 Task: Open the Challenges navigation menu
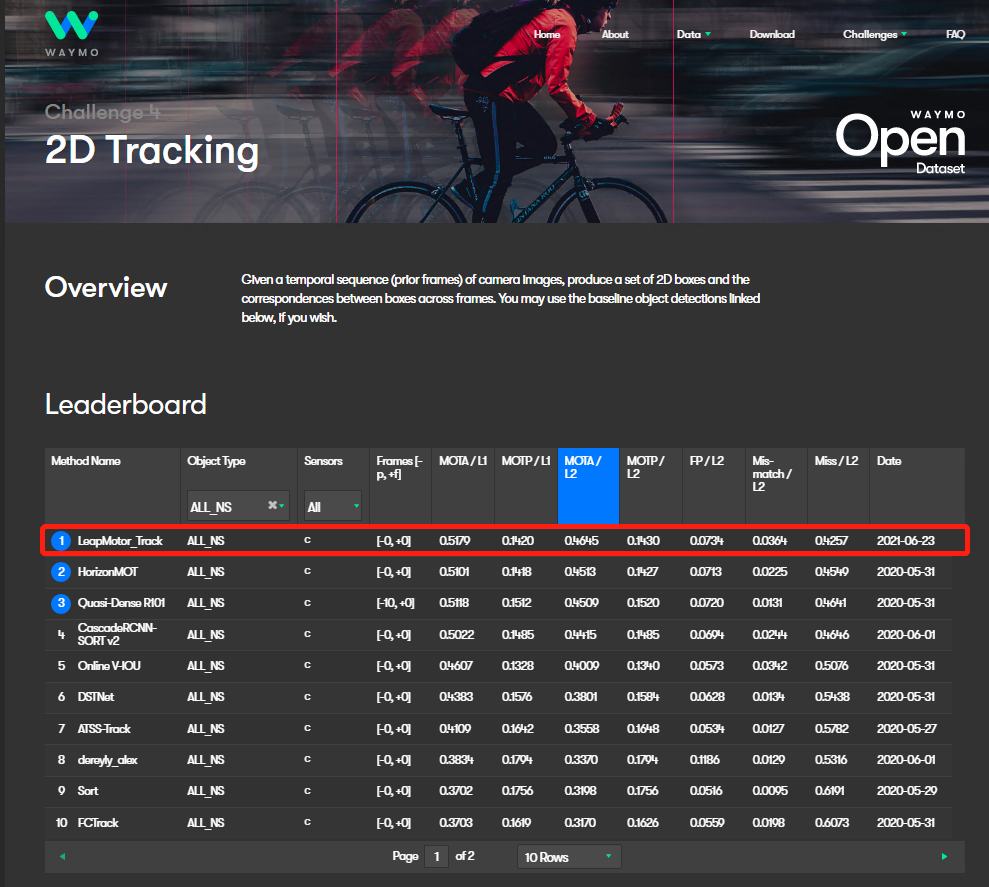point(875,34)
